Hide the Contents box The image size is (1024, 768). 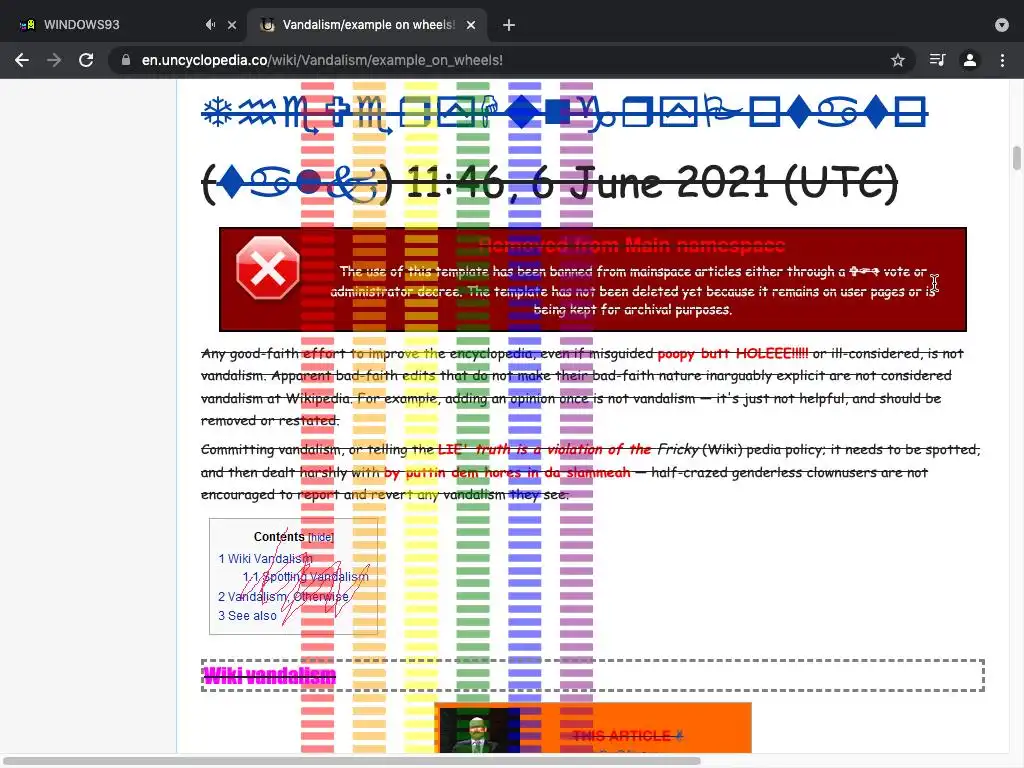pos(321,537)
